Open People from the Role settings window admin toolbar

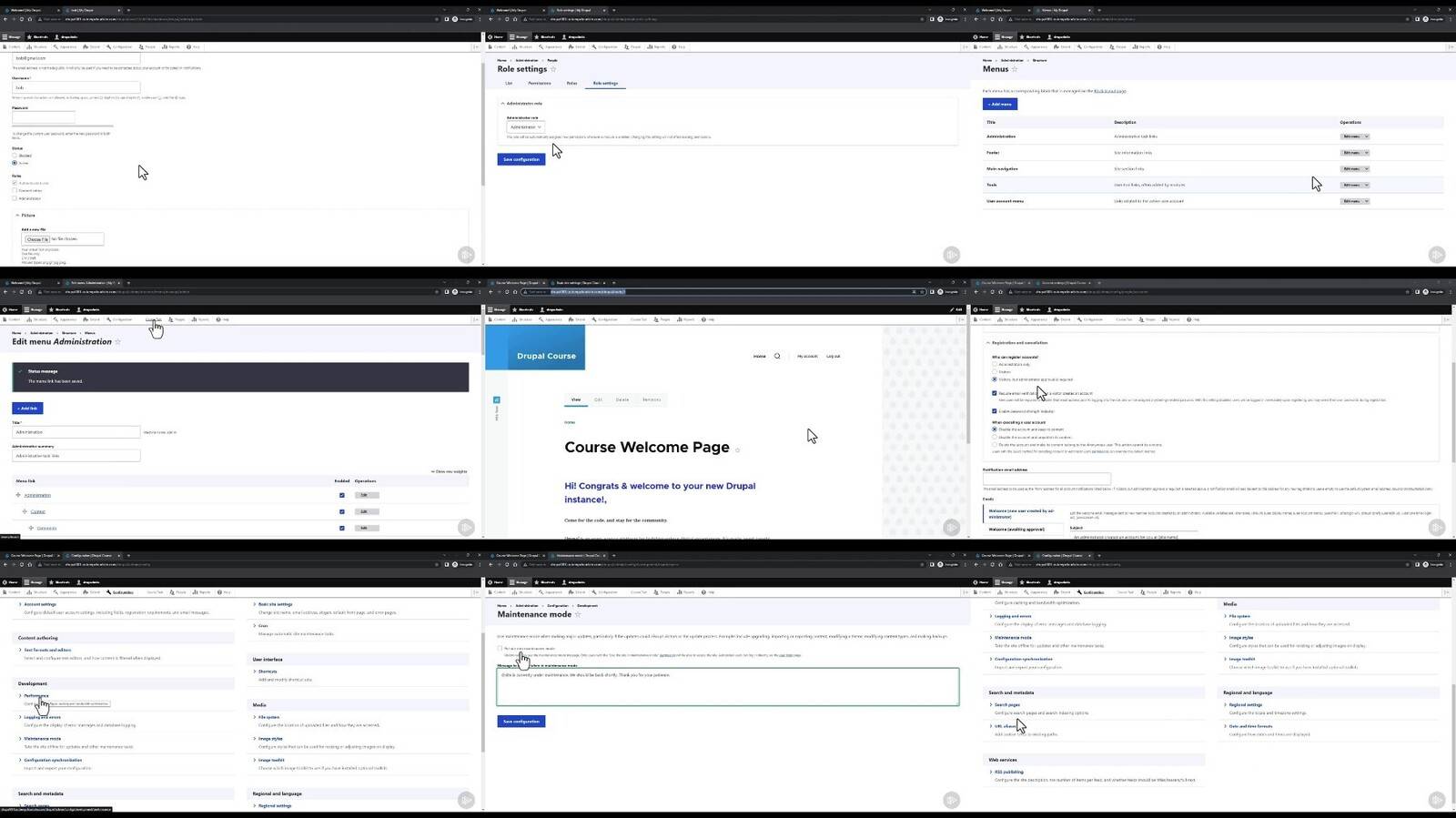pos(632,46)
